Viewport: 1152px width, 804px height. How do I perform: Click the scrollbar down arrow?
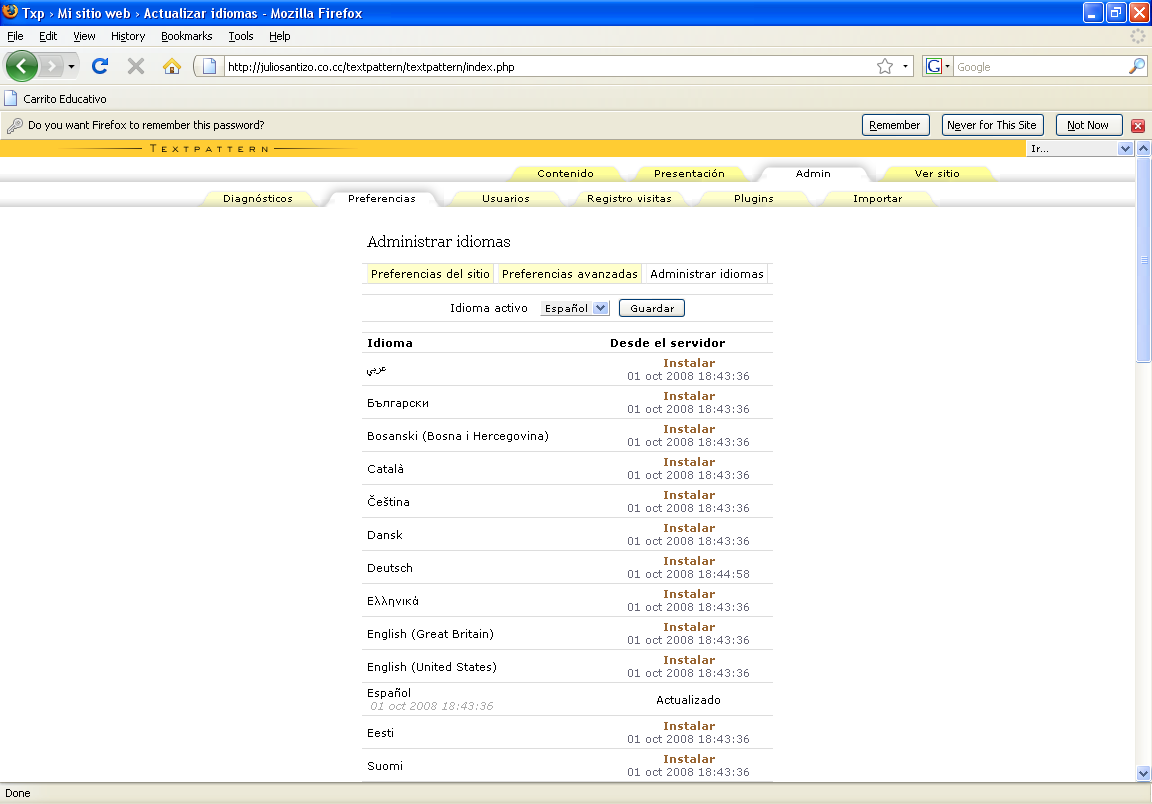click(x=1143, y=773)
